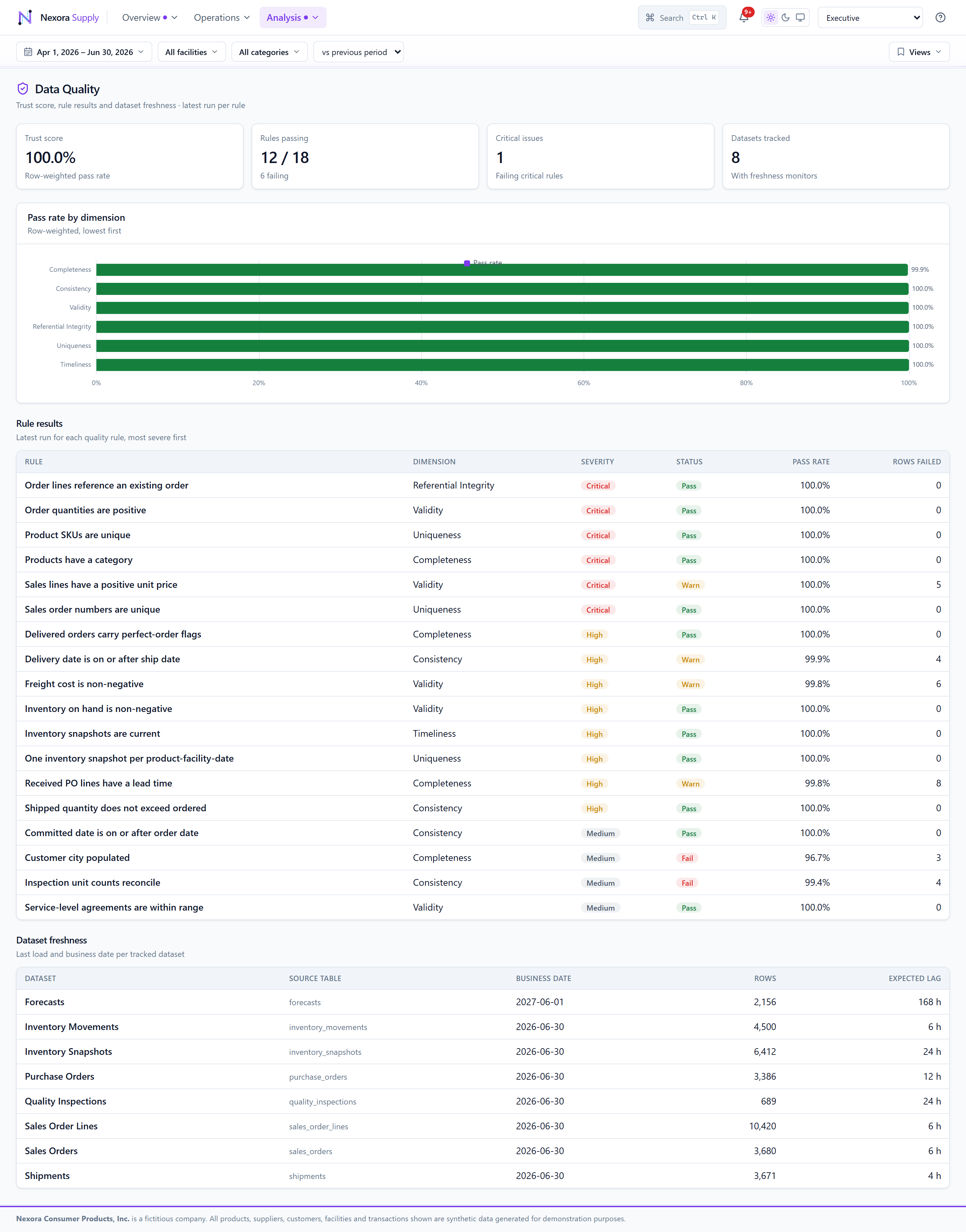
Task: Click the bookmark icon in Views
Action: pyautogui.click(x=900, y=52)
